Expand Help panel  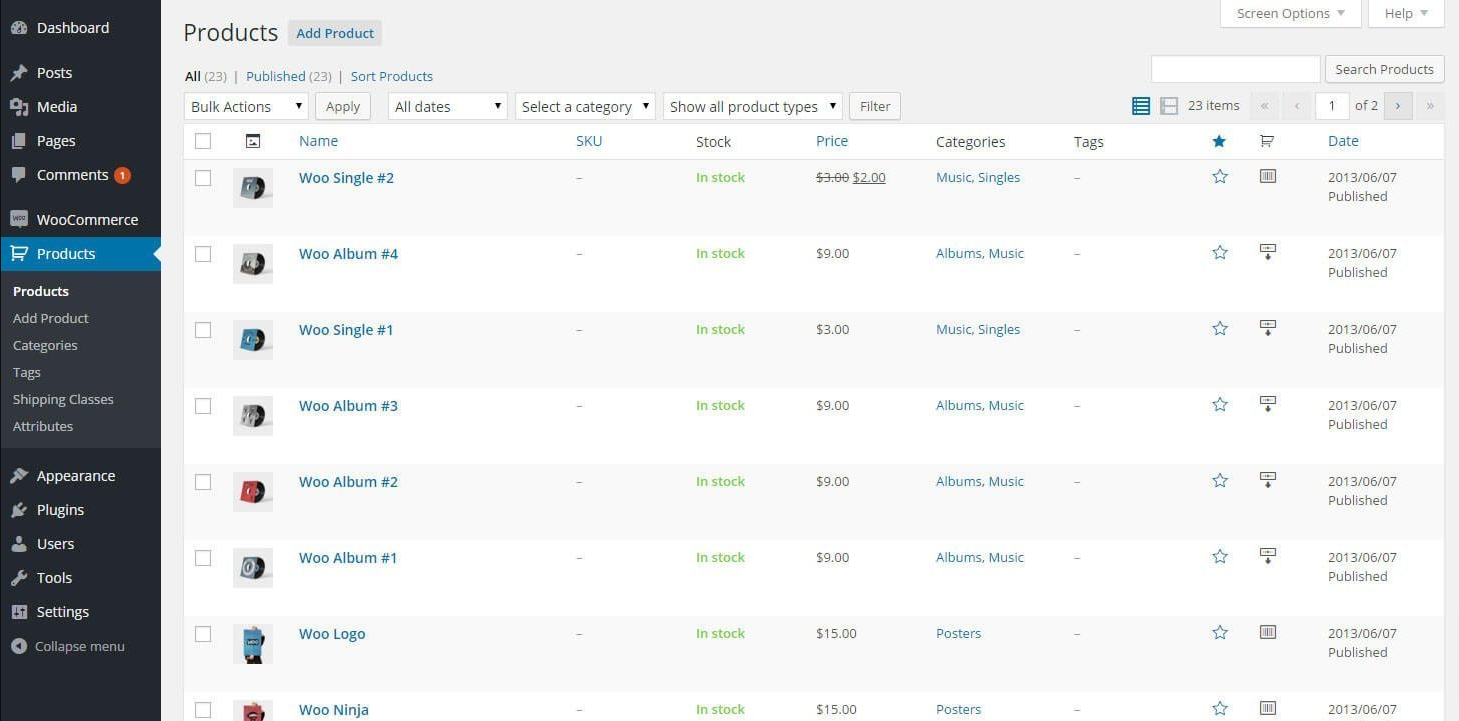tap(1406, 13)
